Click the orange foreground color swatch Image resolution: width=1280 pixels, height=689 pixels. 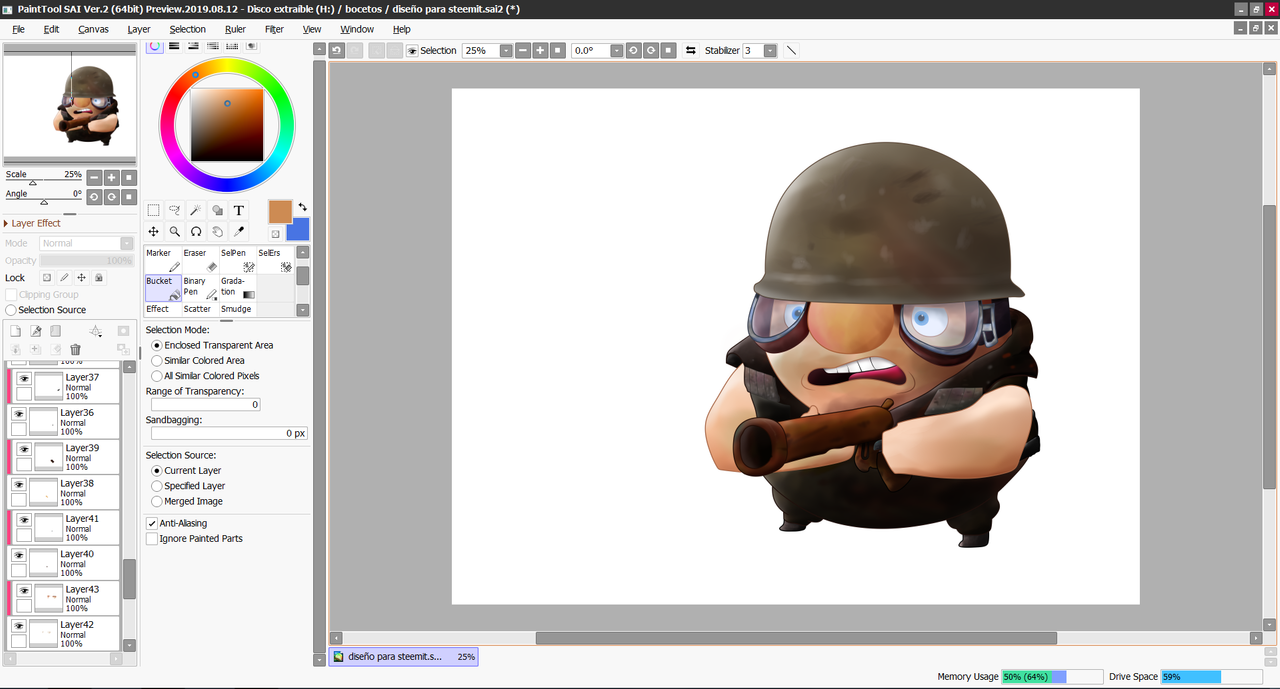click(280, 211)
